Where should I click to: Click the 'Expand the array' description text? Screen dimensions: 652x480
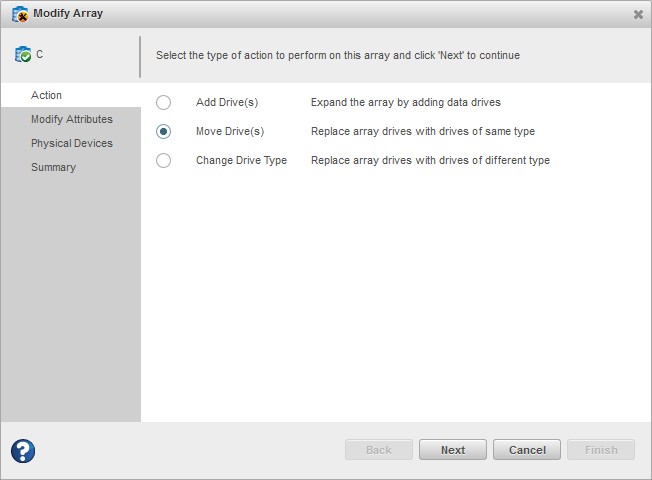(405, 102)
